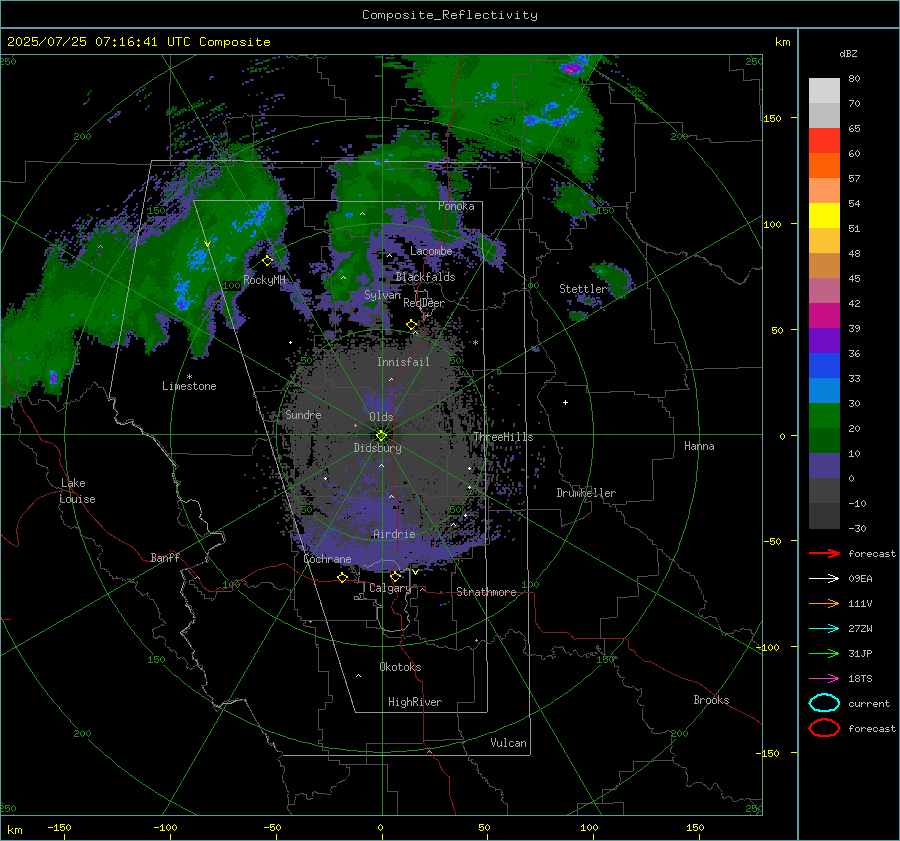900x841 pixels.
Task: Click the Sylvan label on map
Action: point(382,295)
